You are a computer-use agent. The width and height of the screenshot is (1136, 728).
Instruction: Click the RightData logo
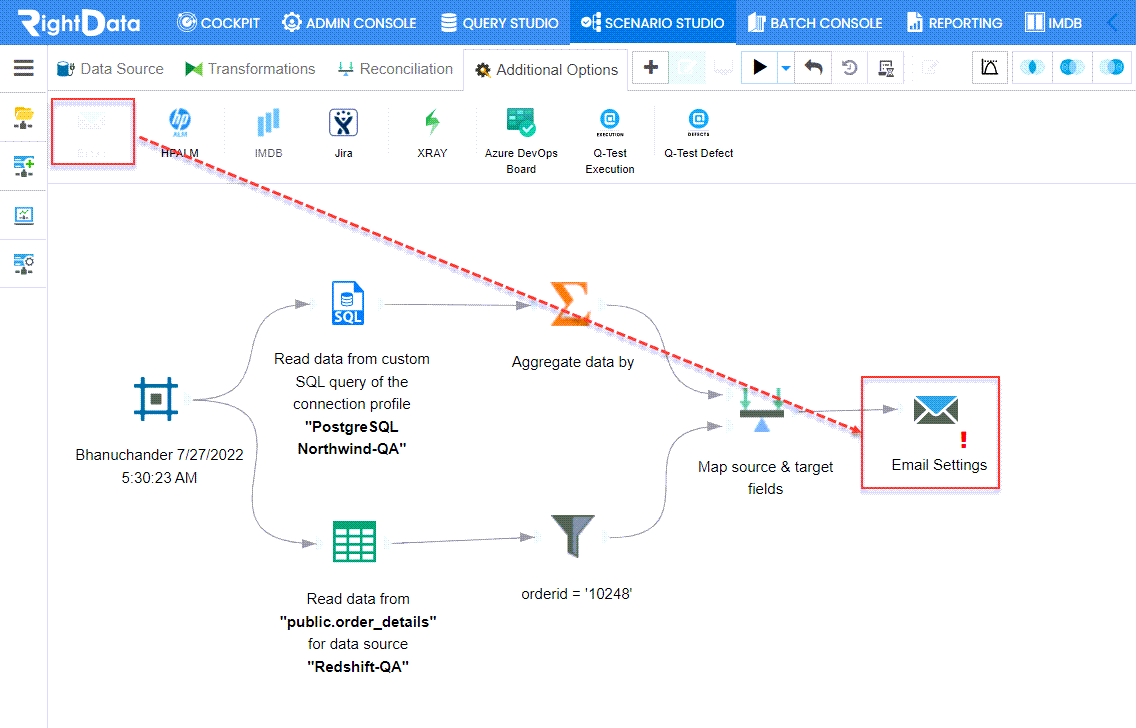pyautogui.click(x=79, y=22)
